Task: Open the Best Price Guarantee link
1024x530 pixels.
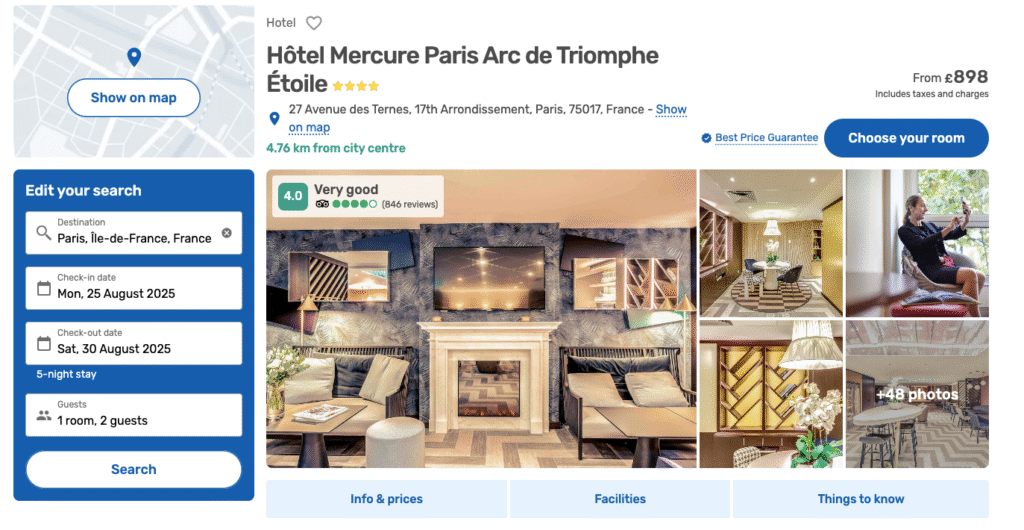Action: click(767, 138)
